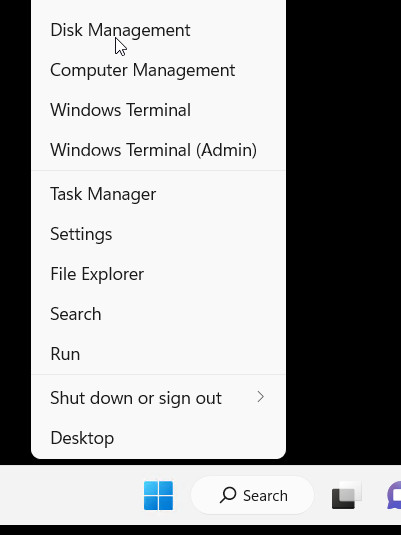Open Task View from the taskbar
The image size is (401, 535).
click(347, 495)
